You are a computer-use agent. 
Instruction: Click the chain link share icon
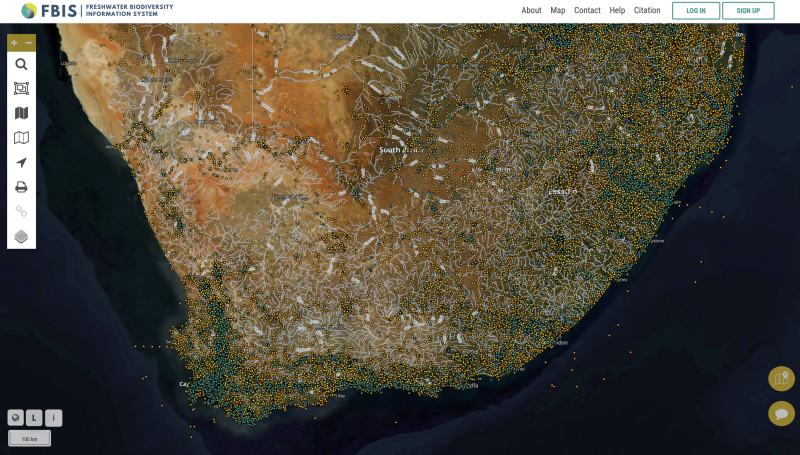click(21, 212)
